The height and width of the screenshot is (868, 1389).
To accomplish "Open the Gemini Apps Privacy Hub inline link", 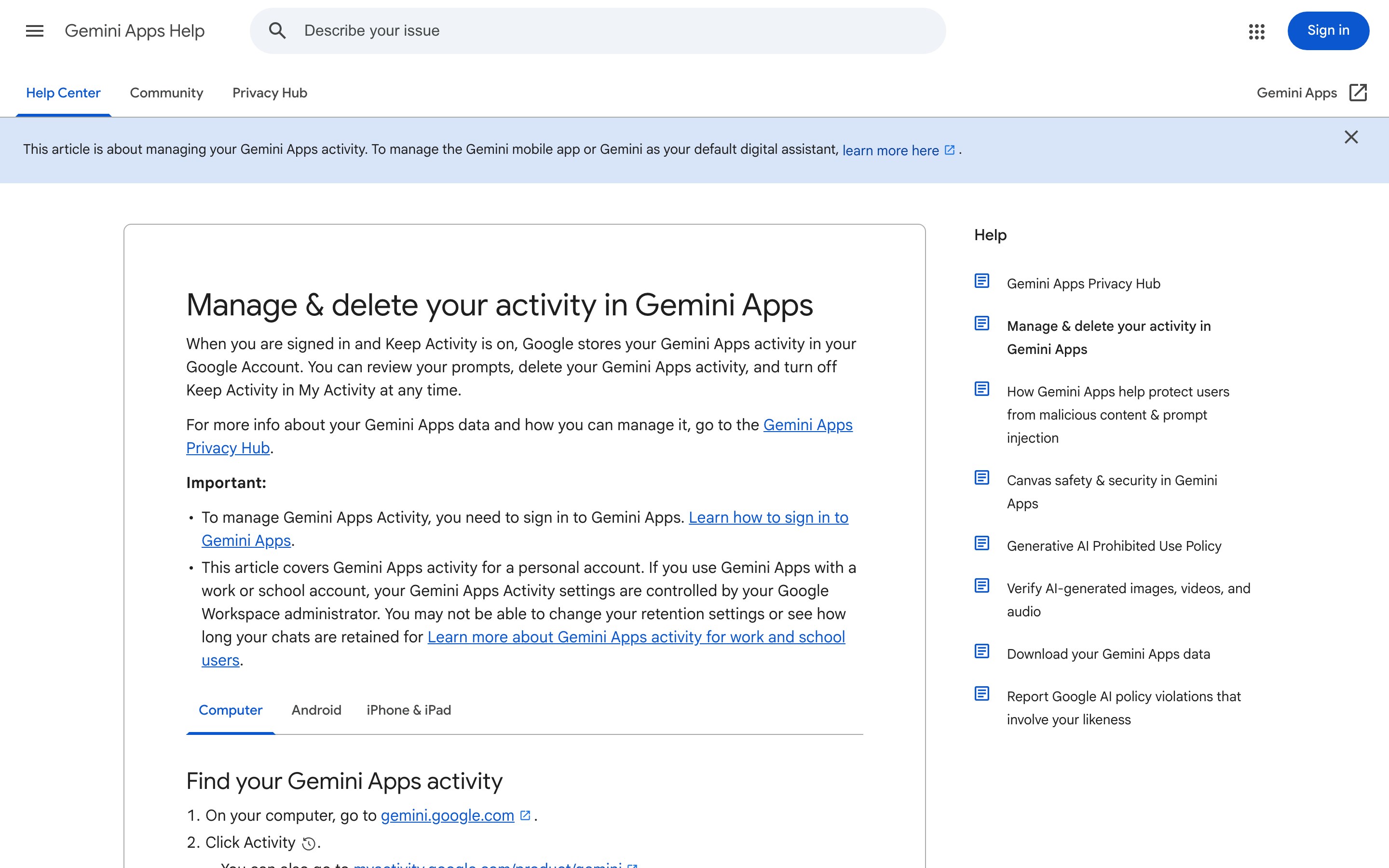I will pos(519,436).
